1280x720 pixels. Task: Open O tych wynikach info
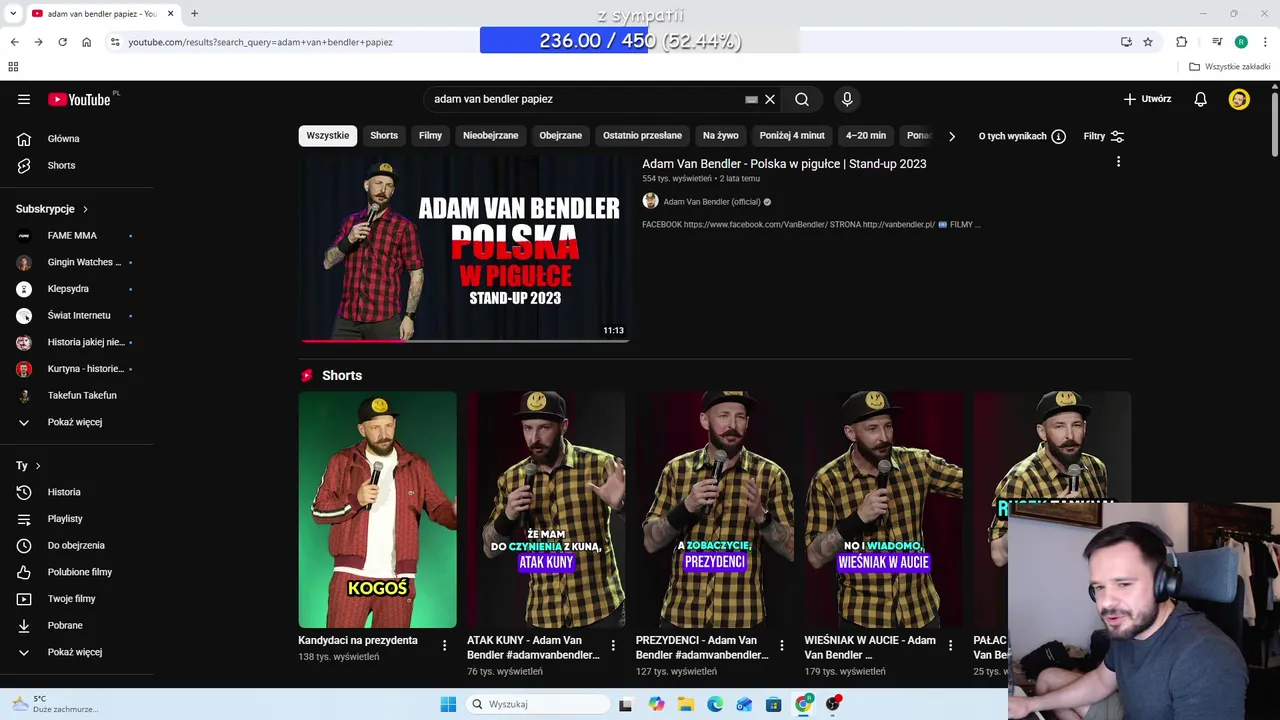click(x=1022, y=136)
